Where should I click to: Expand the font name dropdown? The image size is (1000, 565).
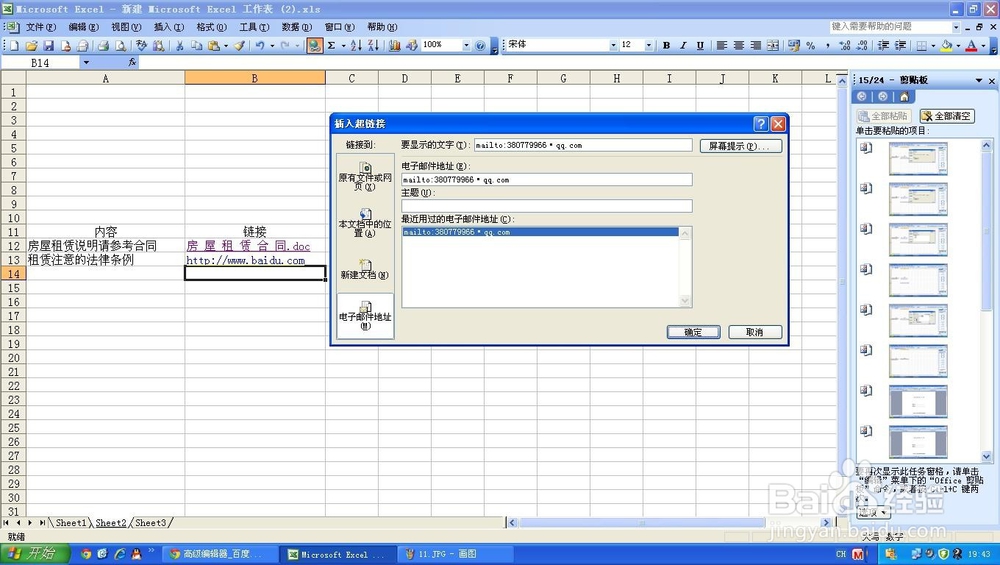tap(613, 45)
